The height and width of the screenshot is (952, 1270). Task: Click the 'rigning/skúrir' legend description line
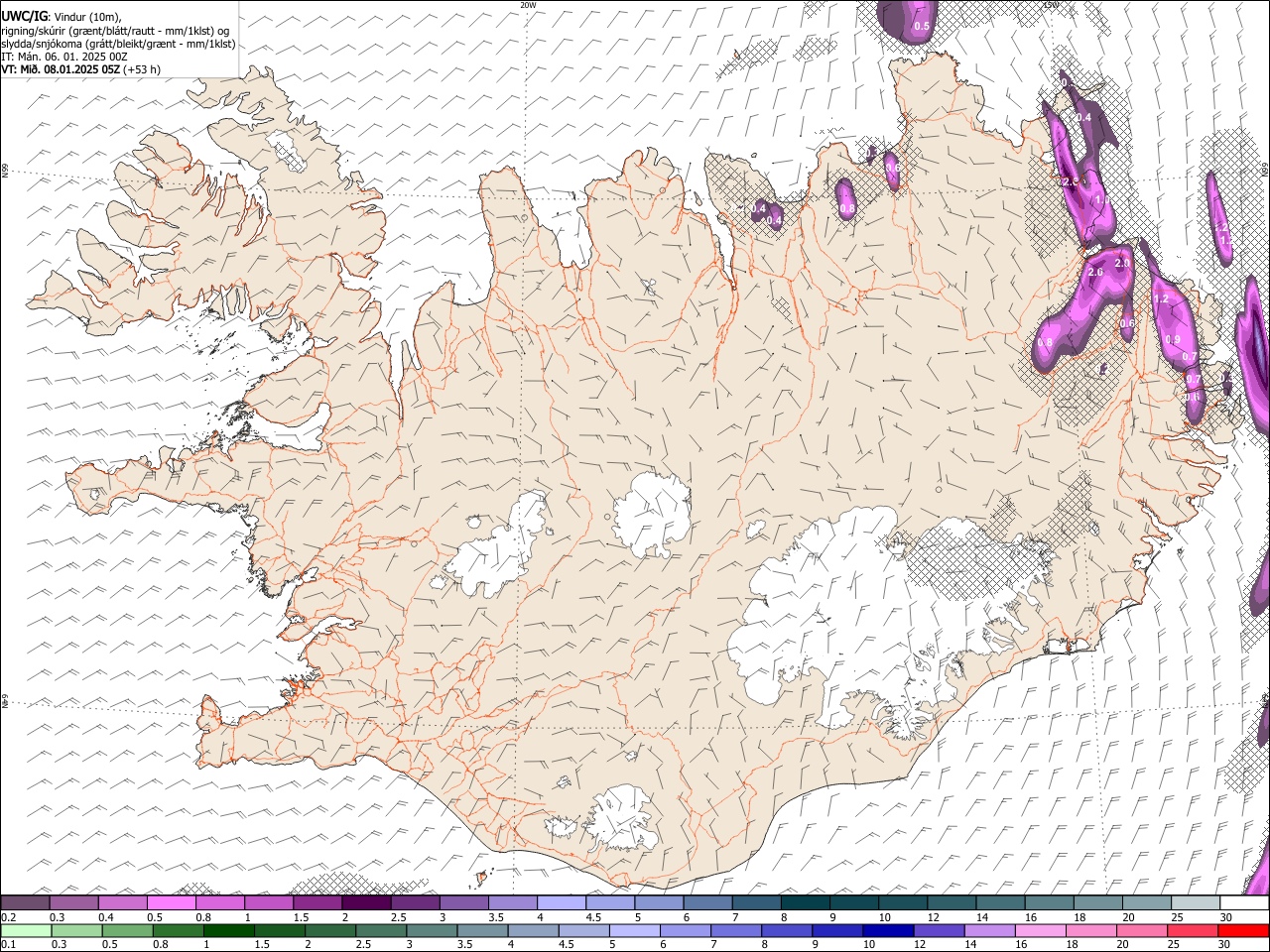tap(114, 30)
